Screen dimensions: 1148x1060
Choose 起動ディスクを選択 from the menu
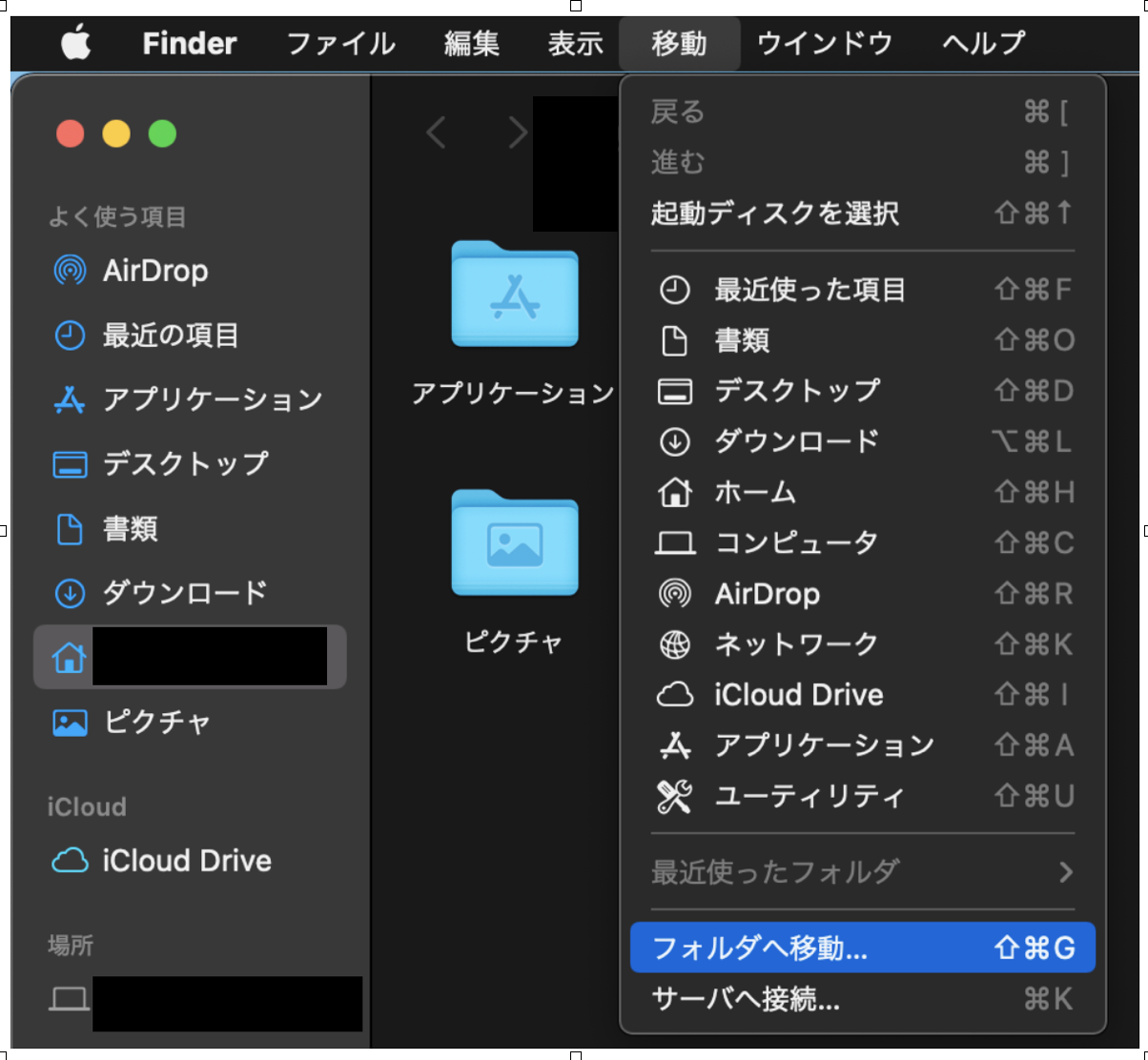pyautogui.click(x=863, y=213)
